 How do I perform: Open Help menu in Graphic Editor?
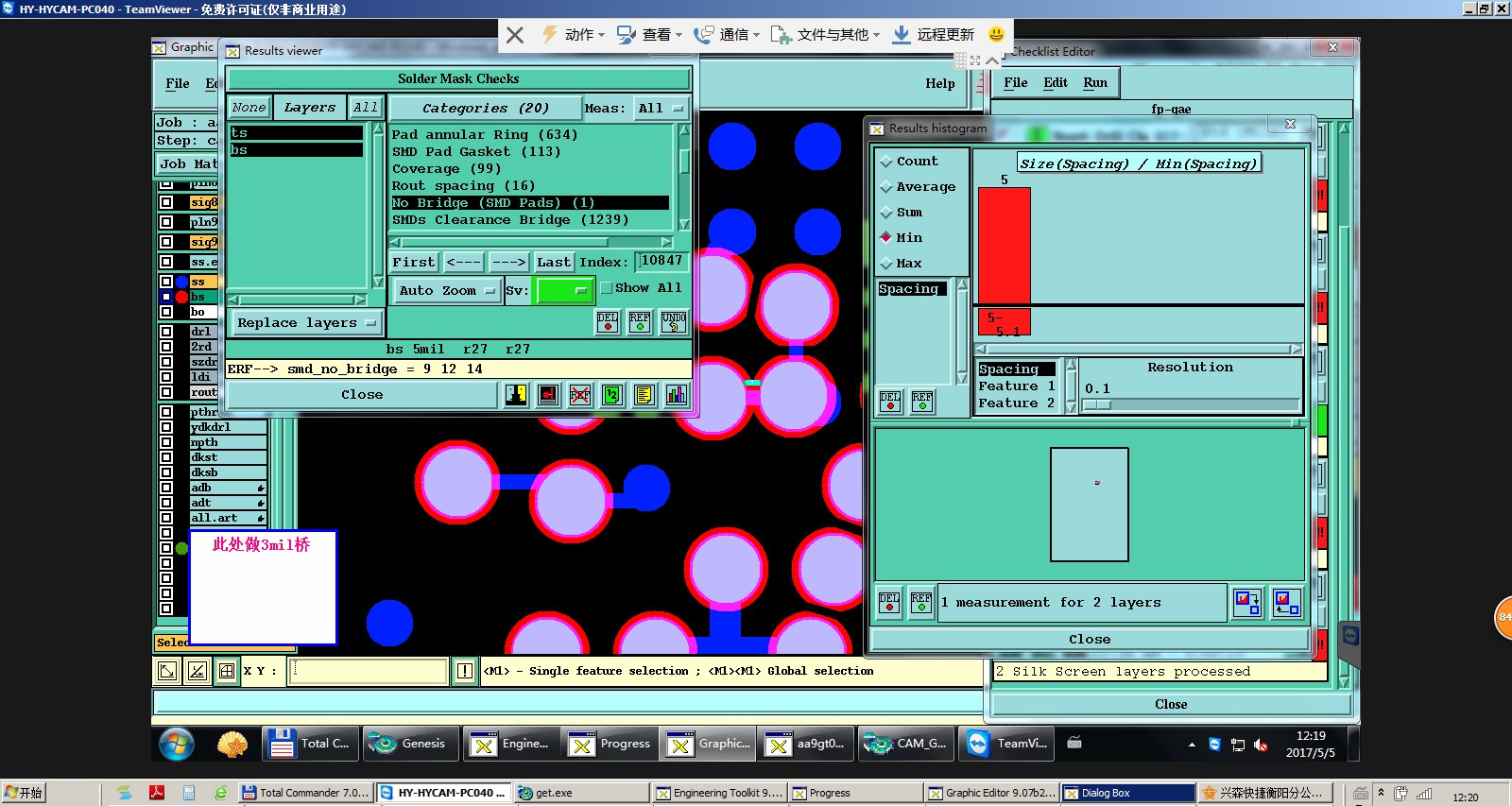point(940,84)
